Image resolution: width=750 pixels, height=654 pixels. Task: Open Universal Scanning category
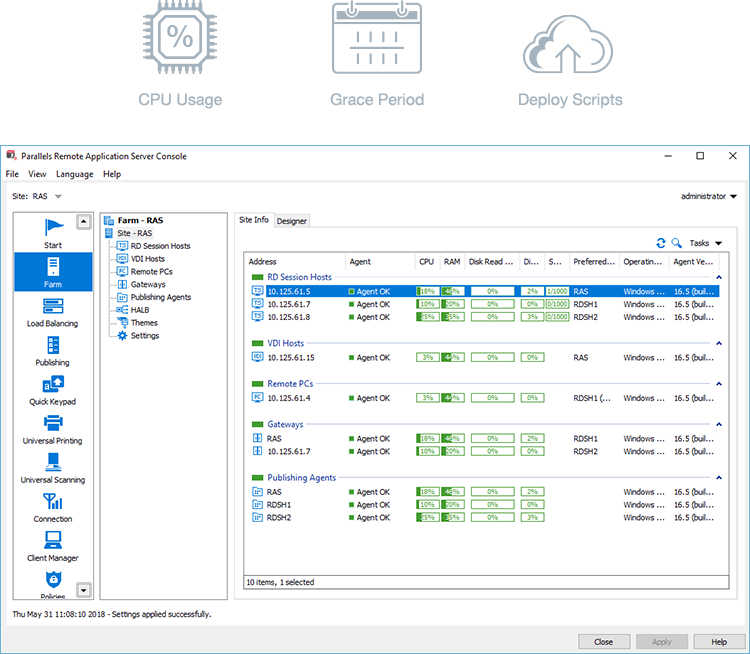coord(53,469)
